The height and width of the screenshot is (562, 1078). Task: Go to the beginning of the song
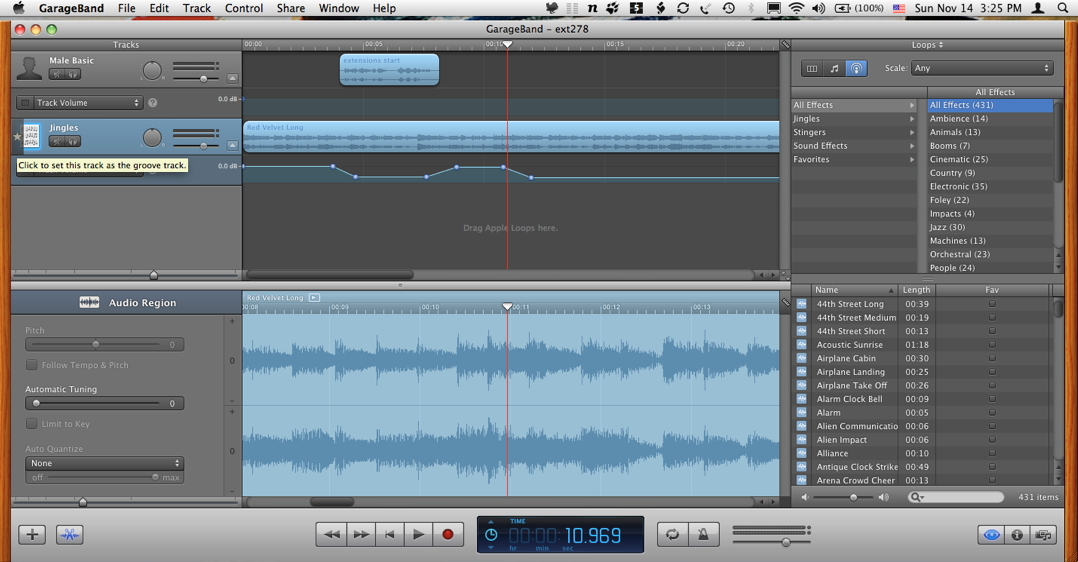coord(390,534)
